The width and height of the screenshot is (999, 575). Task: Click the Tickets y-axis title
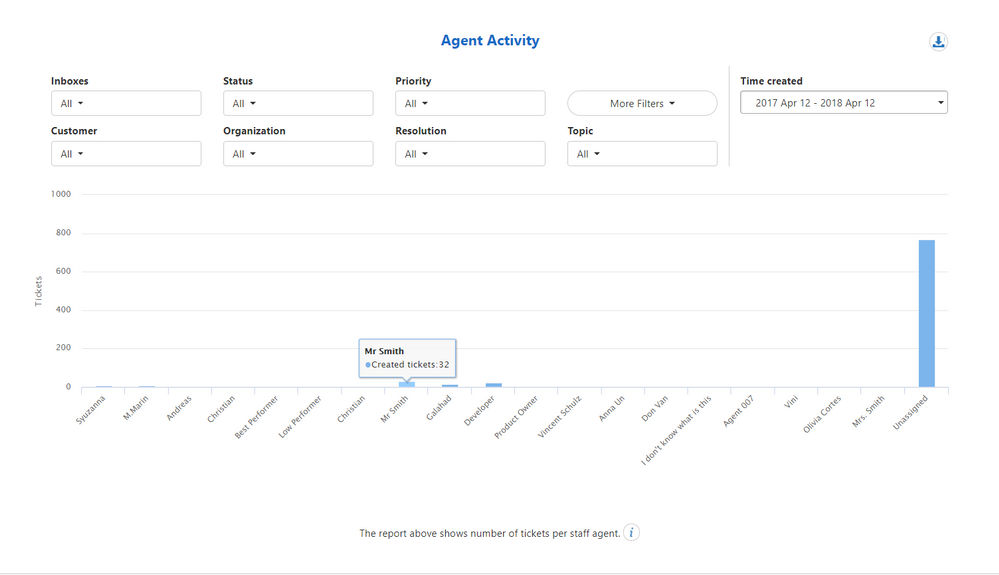[x=38, y=291]
